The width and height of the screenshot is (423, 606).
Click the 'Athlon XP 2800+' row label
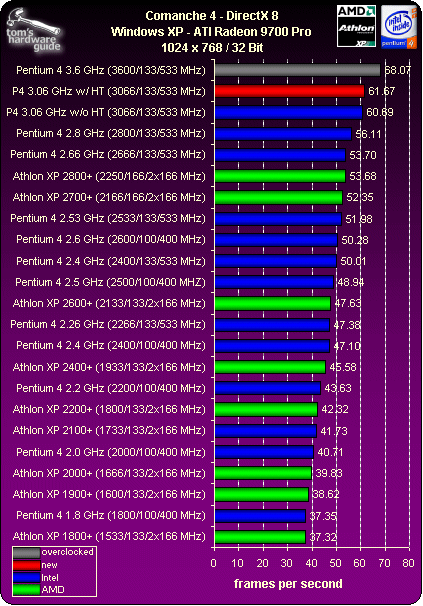pos(109,176)
